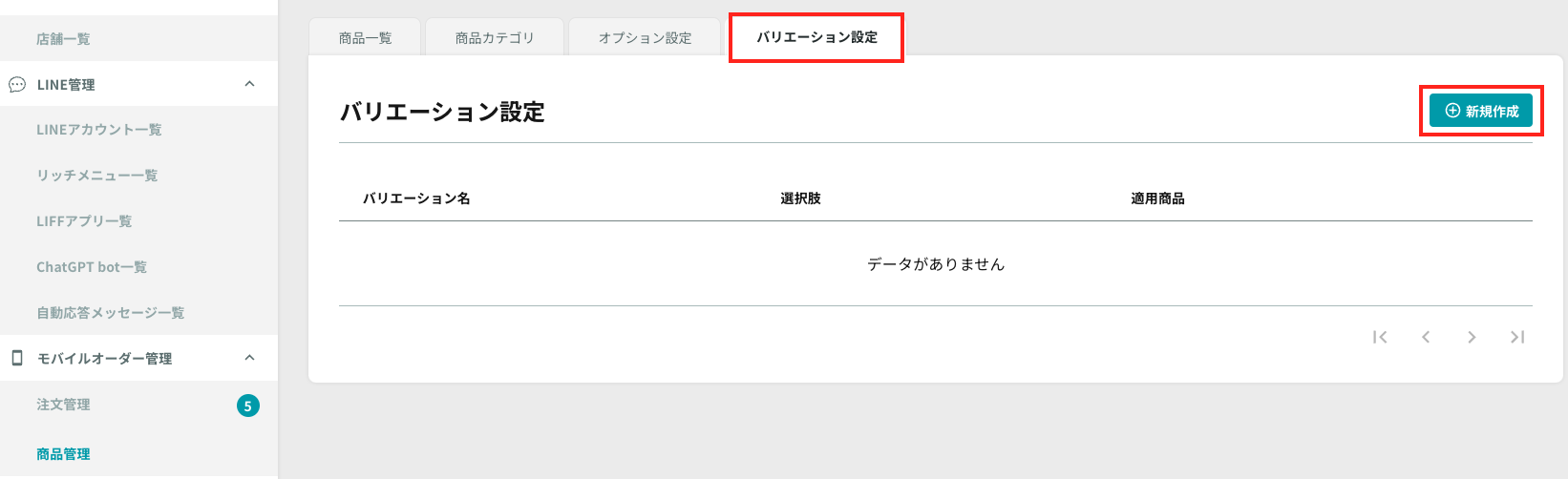Click the モバイルオーダー管理 phone icon
The width and height of the screenshot is (1568, 479).
(x=17, y=358)
